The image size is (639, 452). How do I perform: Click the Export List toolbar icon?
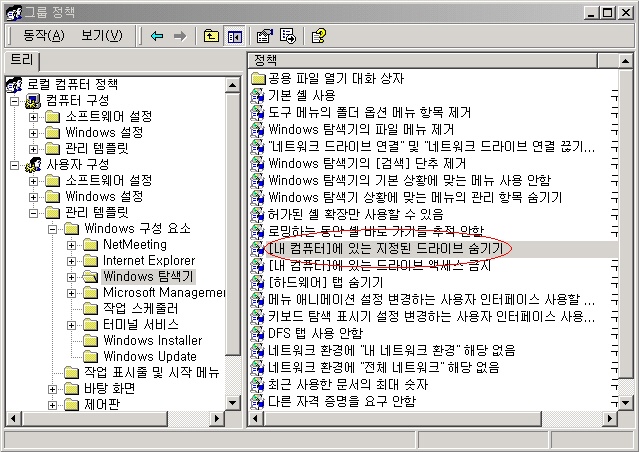click(x=288, y=36)
